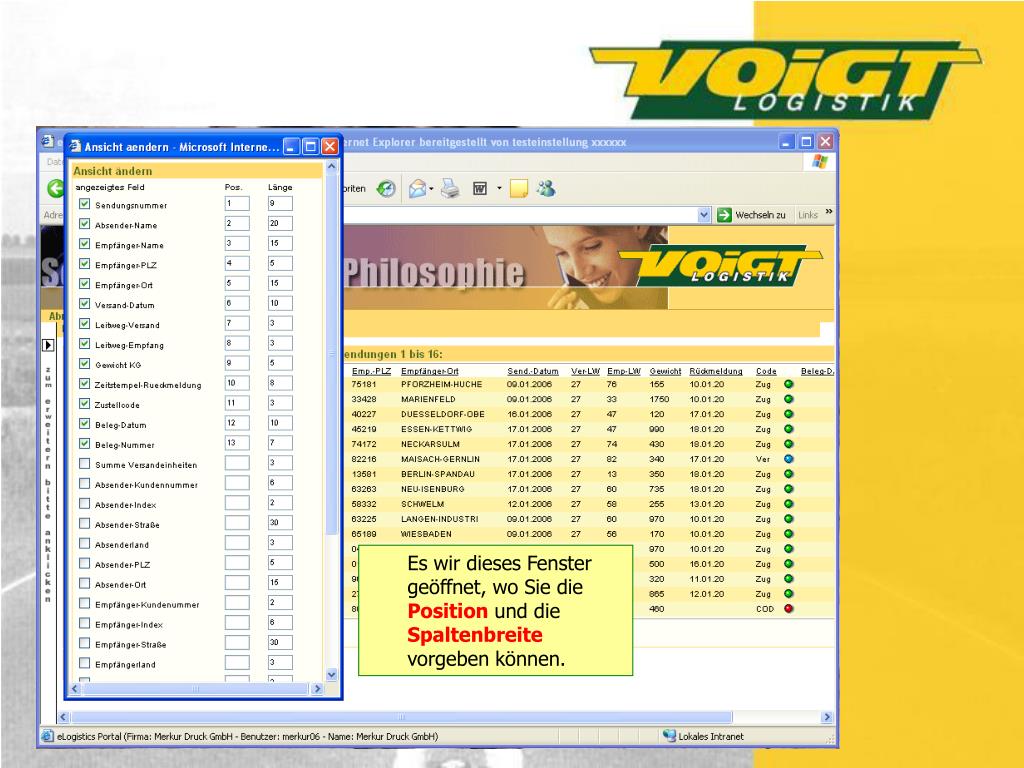Viewport: 1024px width, 768px height.
Task: Uncheck the Versand-Datum checkbox
Action: click(84, 304)
